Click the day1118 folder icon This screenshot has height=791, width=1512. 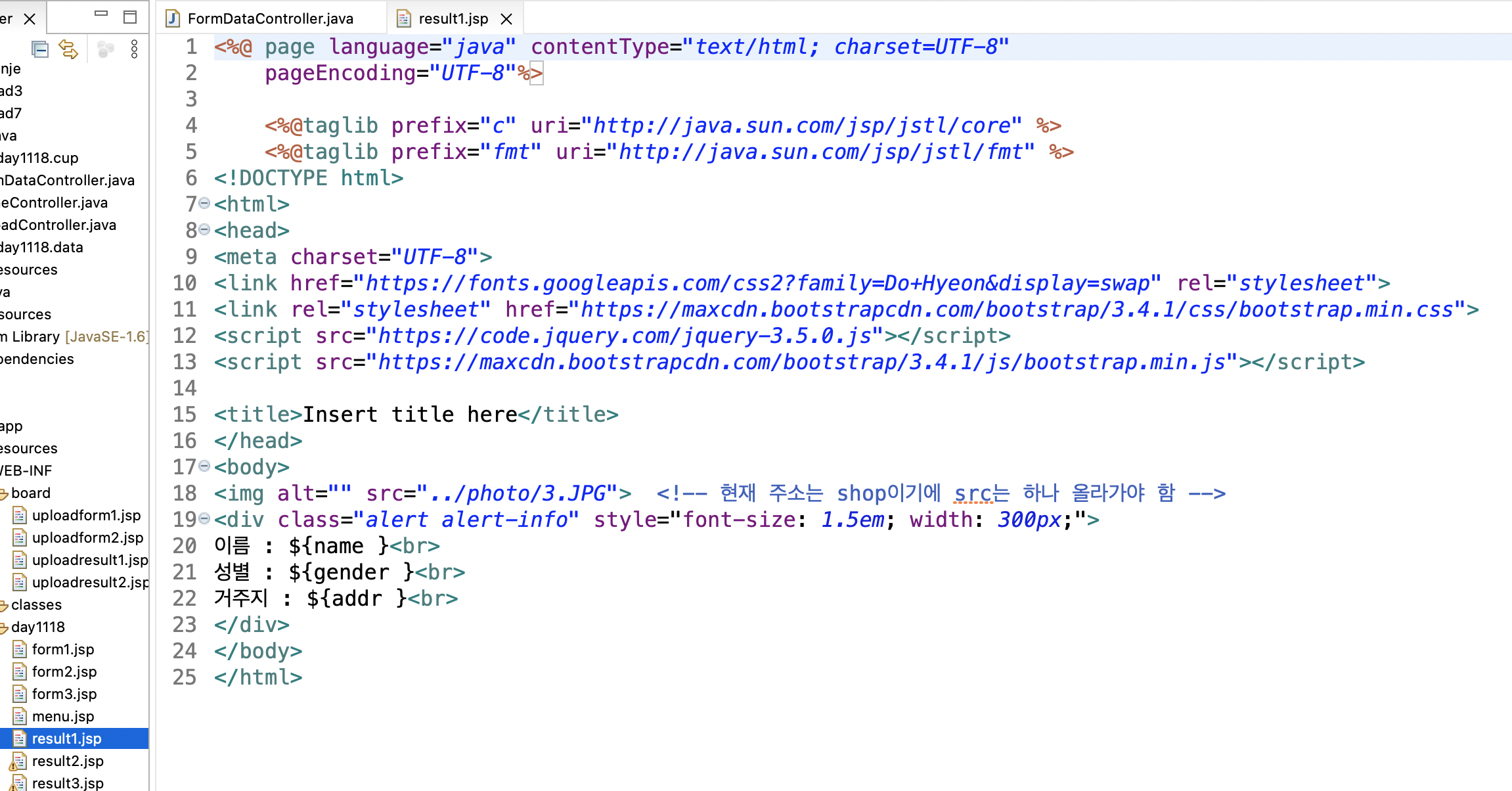pyautogui.click(x=4, y=627)
